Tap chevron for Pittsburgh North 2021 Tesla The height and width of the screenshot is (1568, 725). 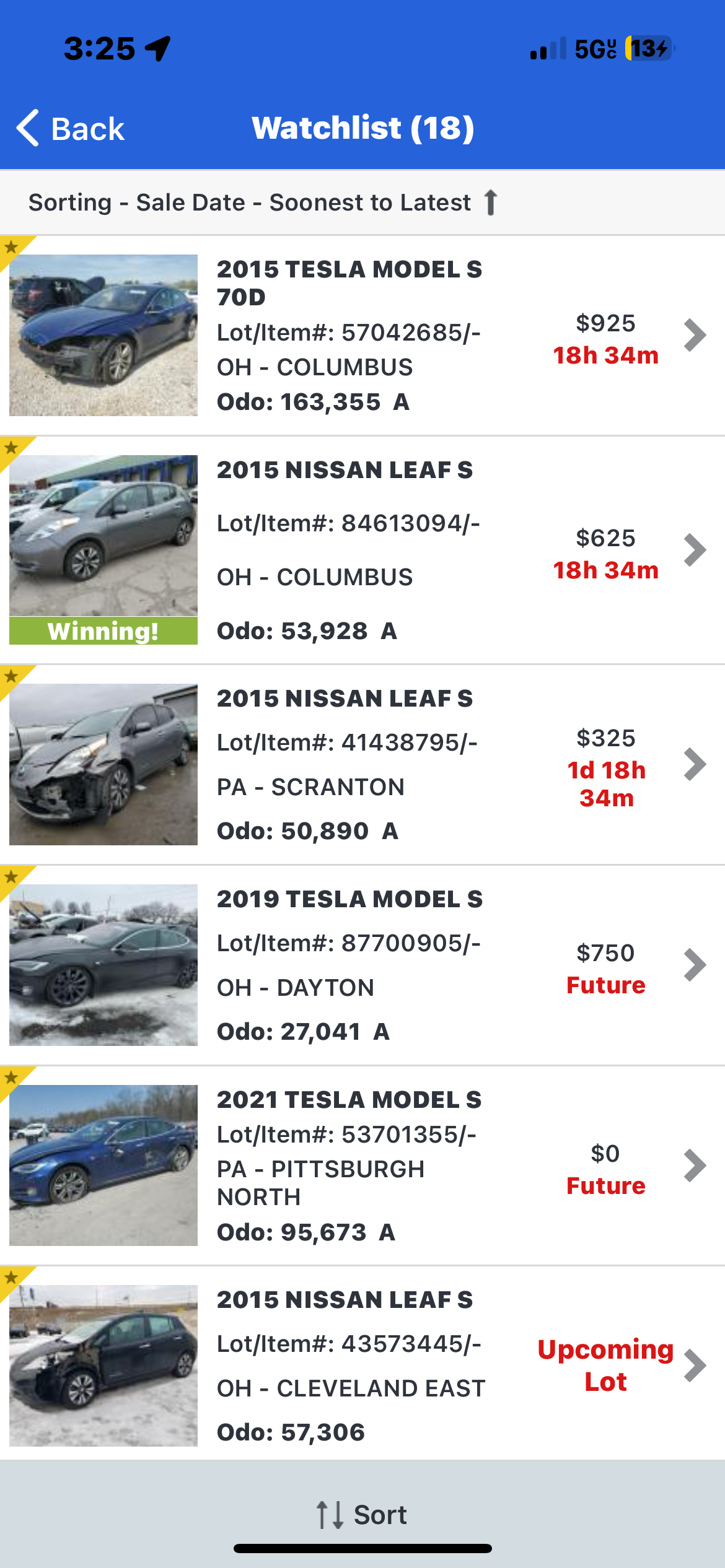point(695,1165)
